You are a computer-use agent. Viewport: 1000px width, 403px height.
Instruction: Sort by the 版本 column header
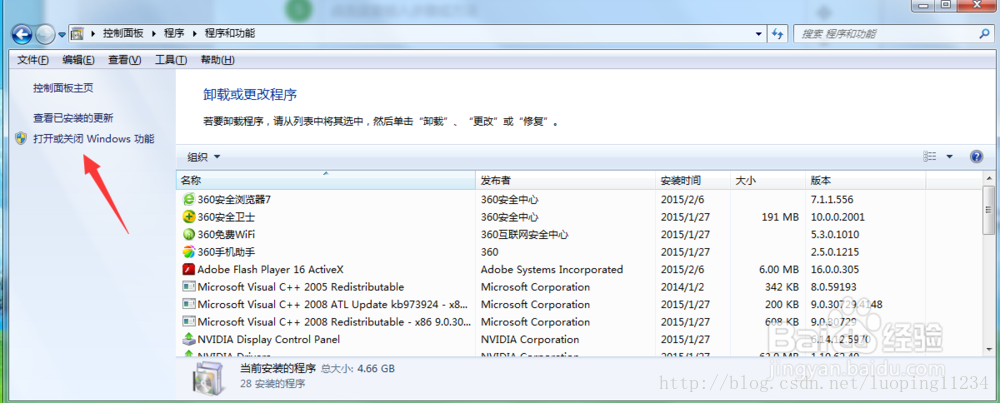pos(865,180)
